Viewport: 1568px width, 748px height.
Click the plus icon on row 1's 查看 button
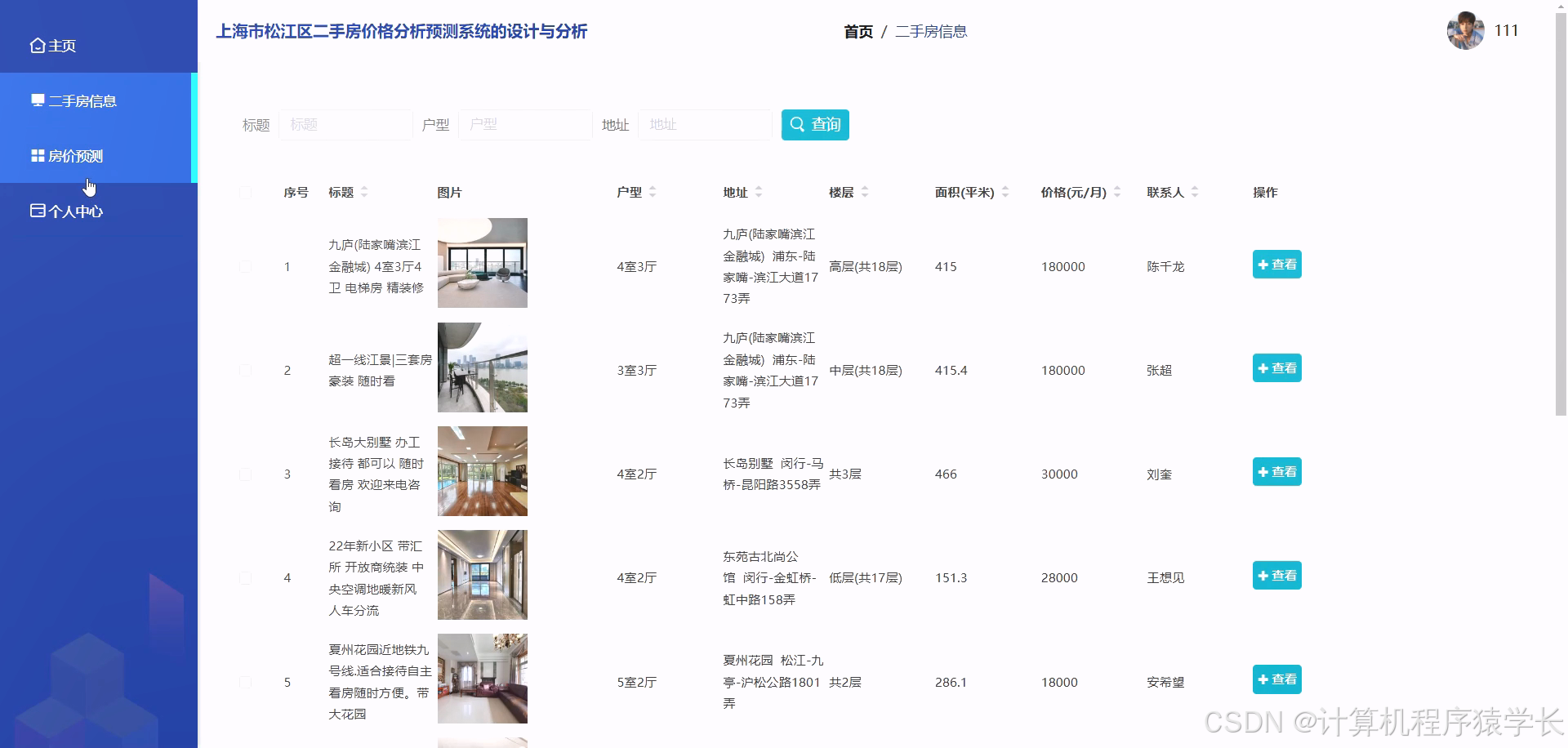[1264, 264]
